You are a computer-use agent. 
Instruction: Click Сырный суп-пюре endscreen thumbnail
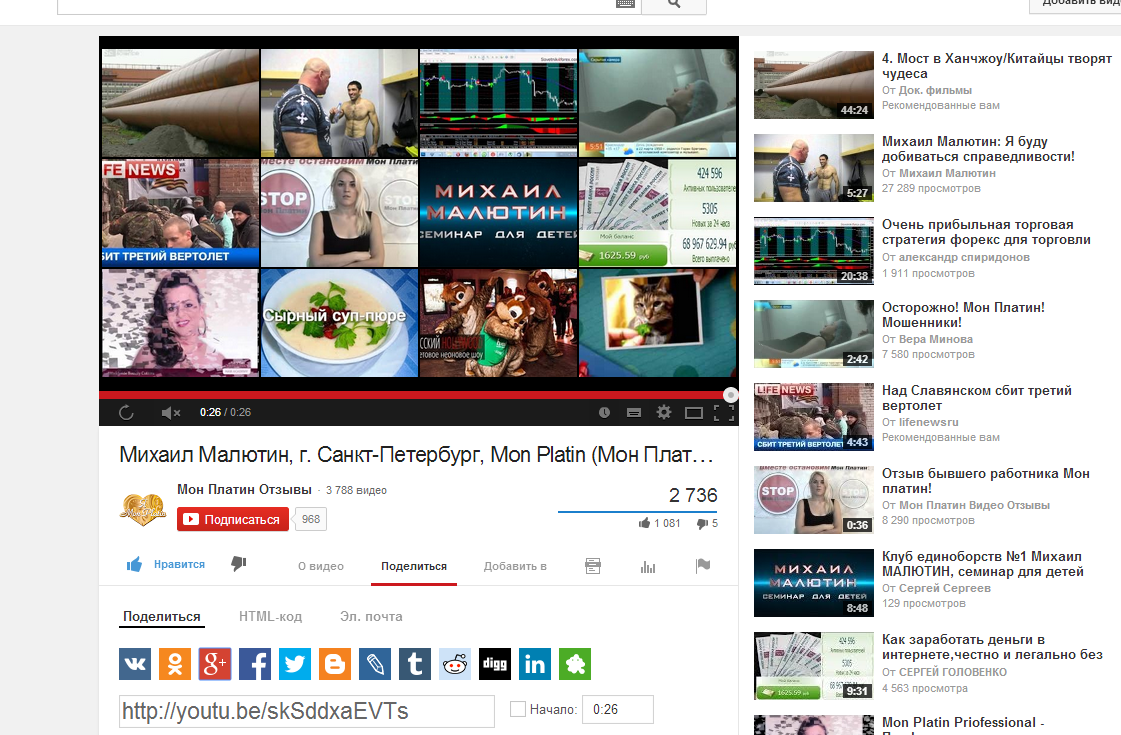(339, 322)
